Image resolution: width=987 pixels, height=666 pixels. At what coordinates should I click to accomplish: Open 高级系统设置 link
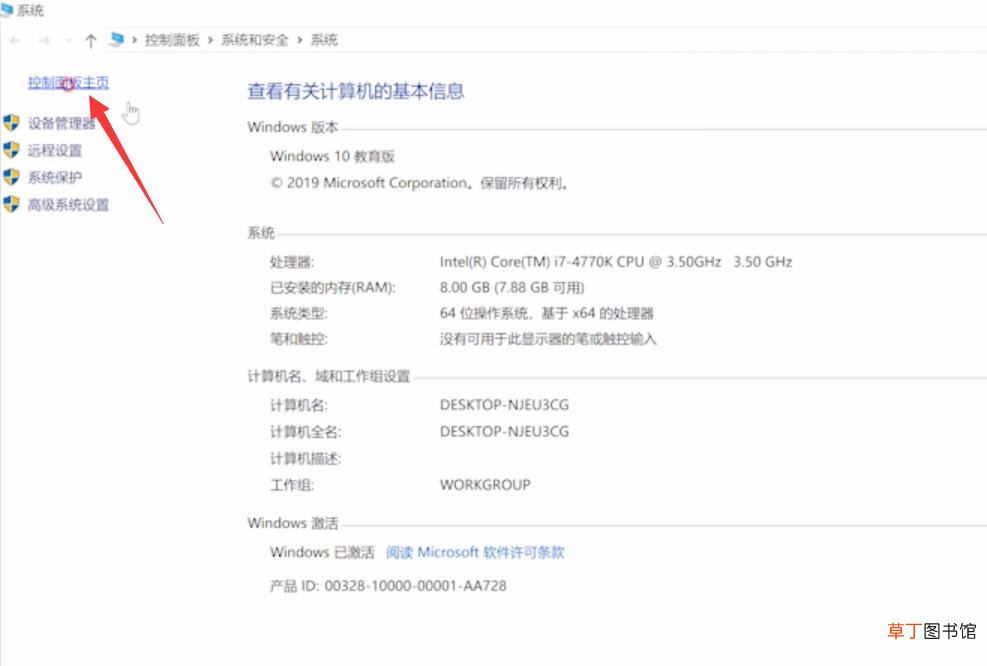pyautogui.click(x=68, y=205)
